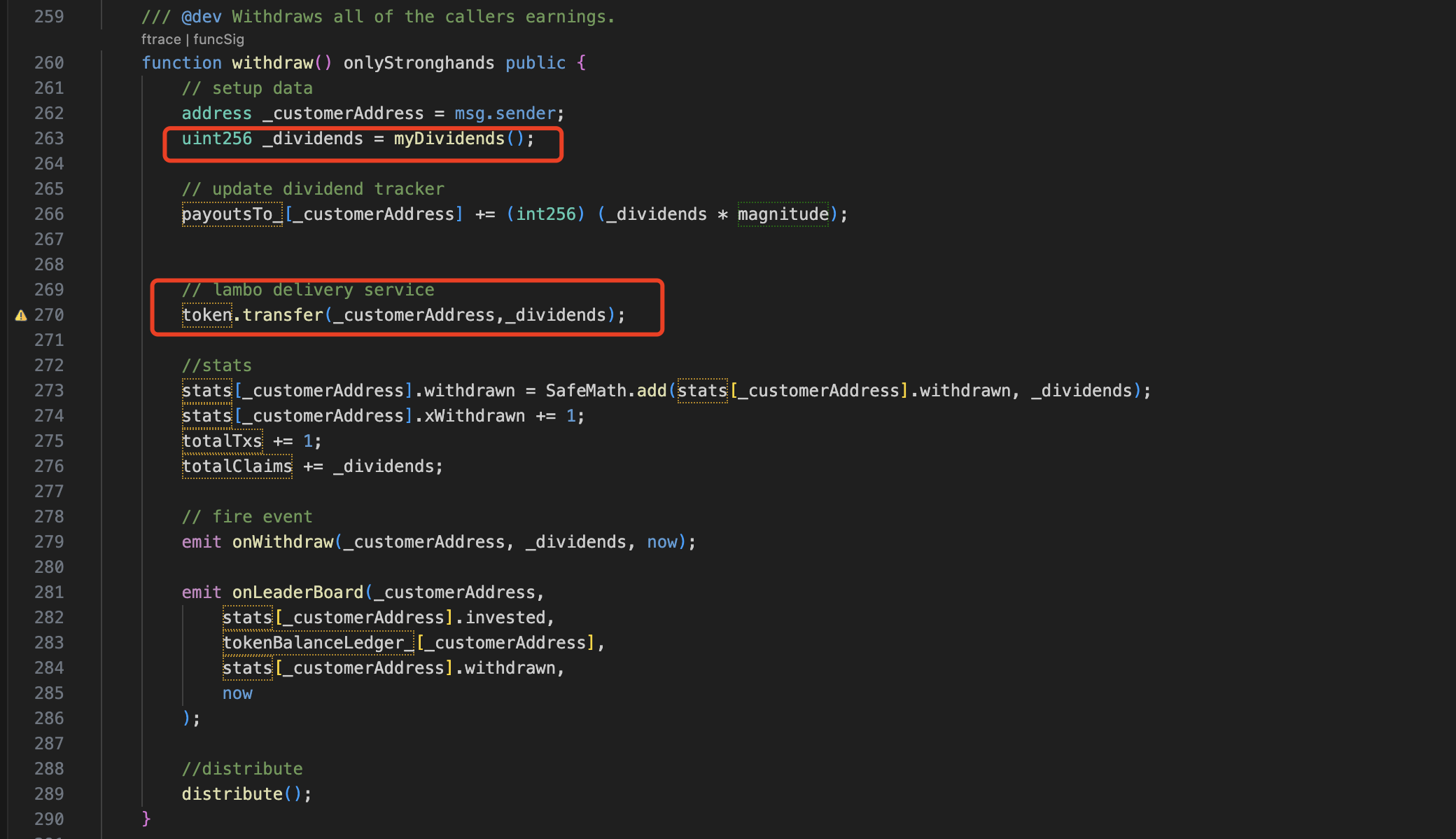Click payoutsTo_ on line 266
This screenshot has width=1456, height=839.
click(x=232, y=214)
